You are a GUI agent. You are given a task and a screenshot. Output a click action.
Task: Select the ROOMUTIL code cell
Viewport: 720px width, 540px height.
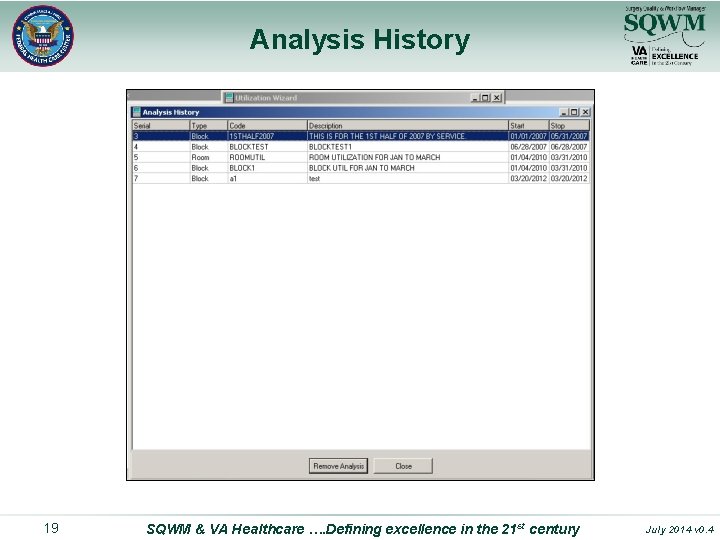coord(267,157)
